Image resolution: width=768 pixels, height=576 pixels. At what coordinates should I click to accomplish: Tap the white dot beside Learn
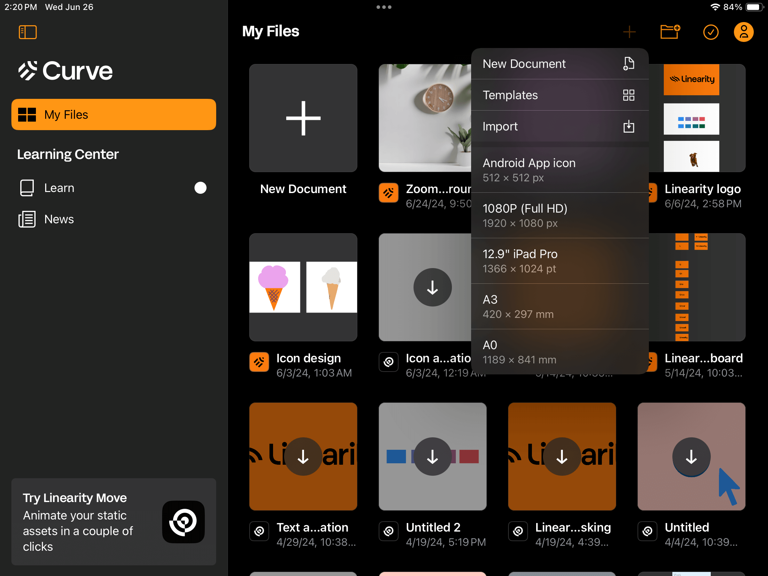click(x=200, y=188)
